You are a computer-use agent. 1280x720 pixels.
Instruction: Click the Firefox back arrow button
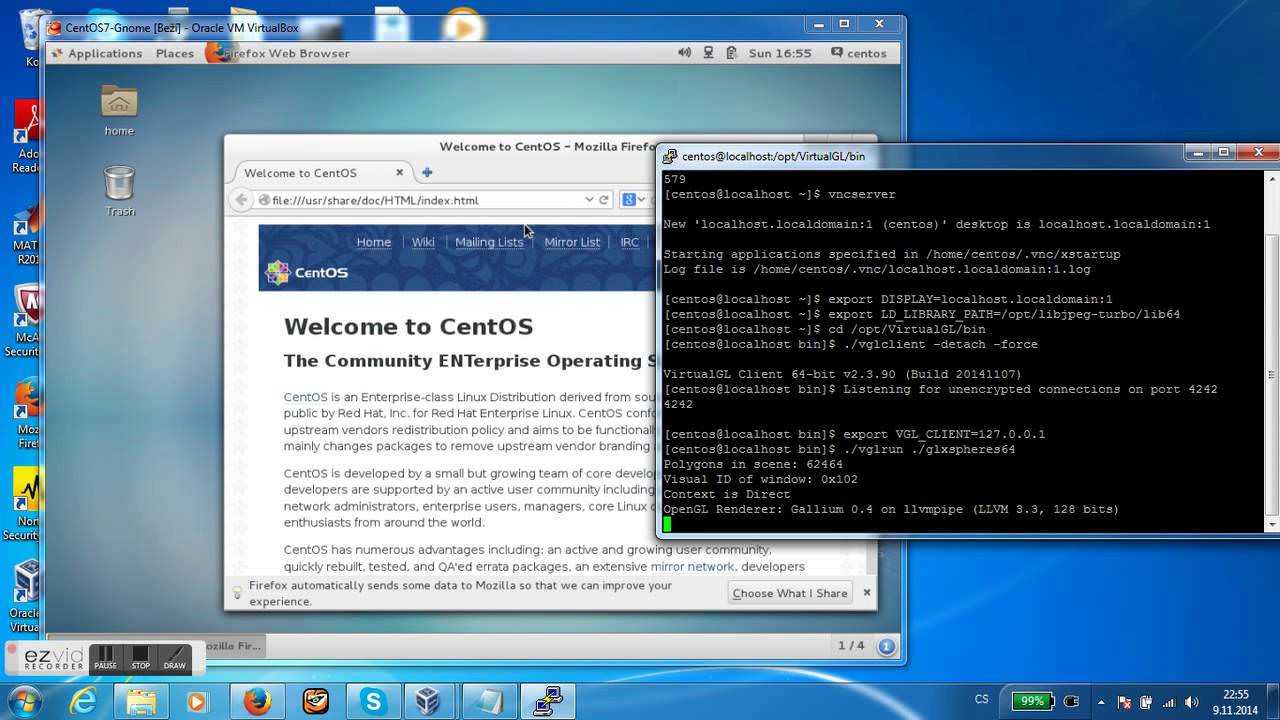pyautogui.click(x=241, y=200)
